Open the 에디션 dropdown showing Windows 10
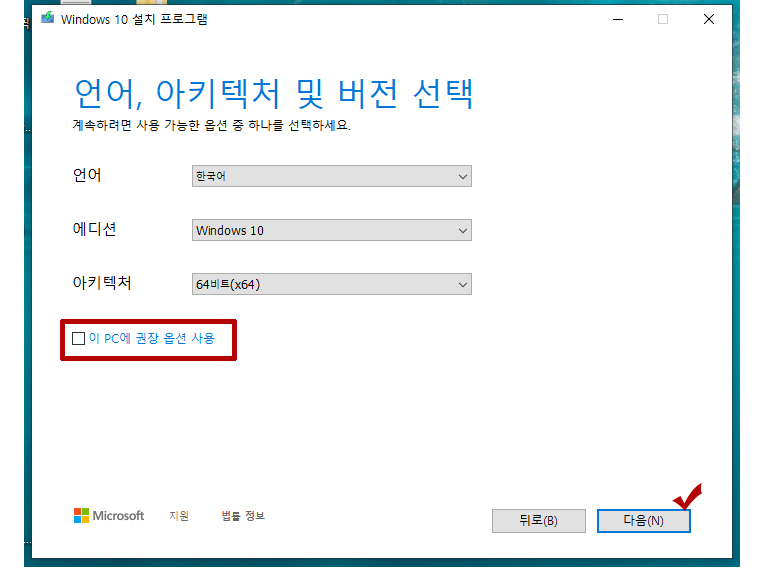 [x=332, y=230]
